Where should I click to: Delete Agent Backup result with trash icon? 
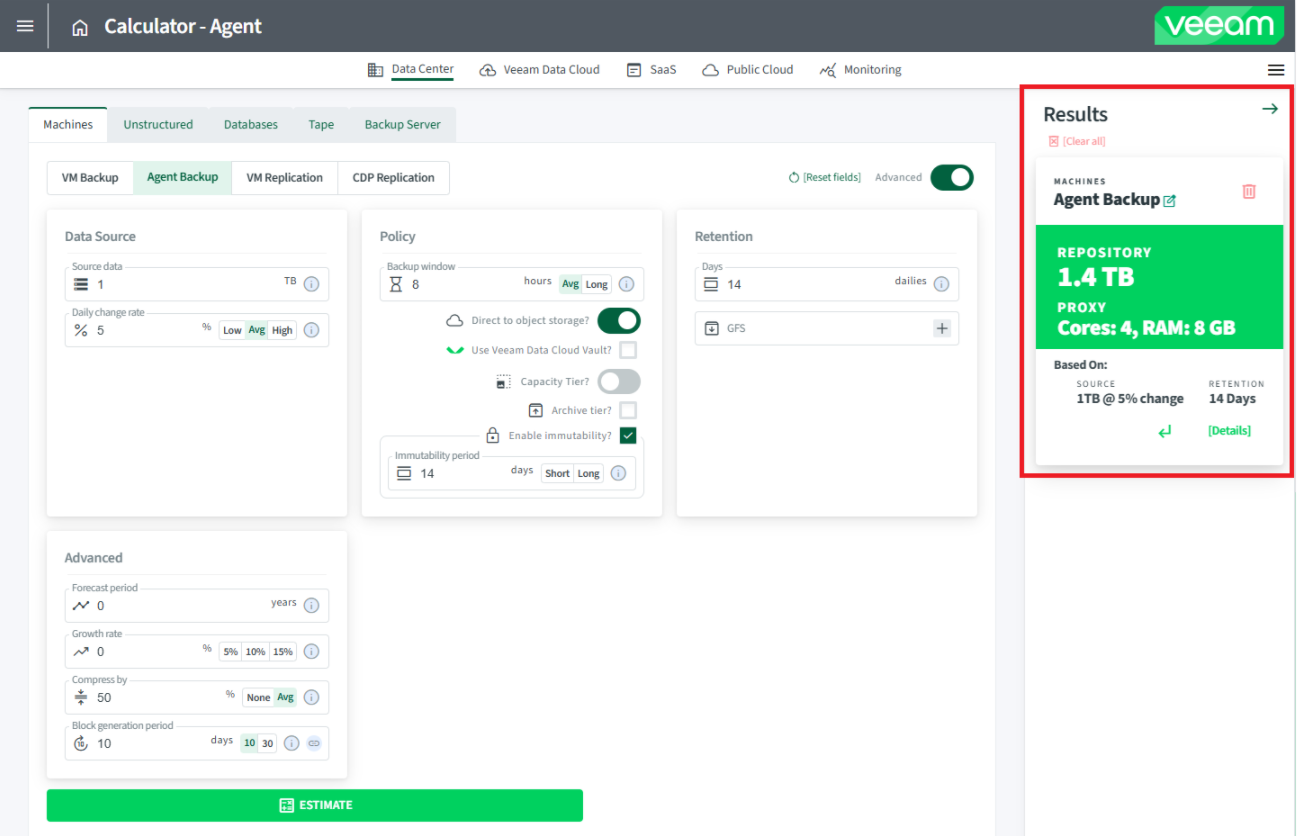click(1249, 191)
